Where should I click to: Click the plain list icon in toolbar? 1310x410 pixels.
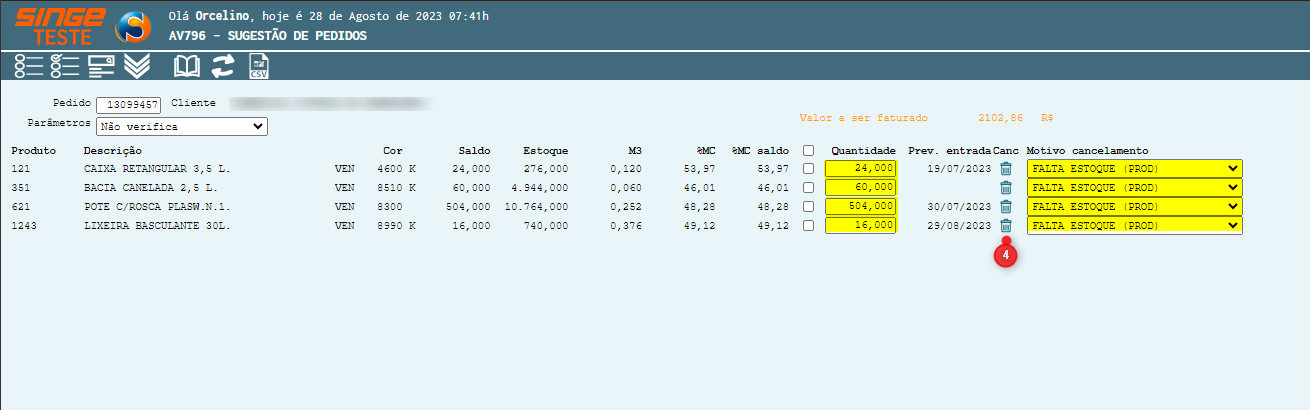(29, 66)
